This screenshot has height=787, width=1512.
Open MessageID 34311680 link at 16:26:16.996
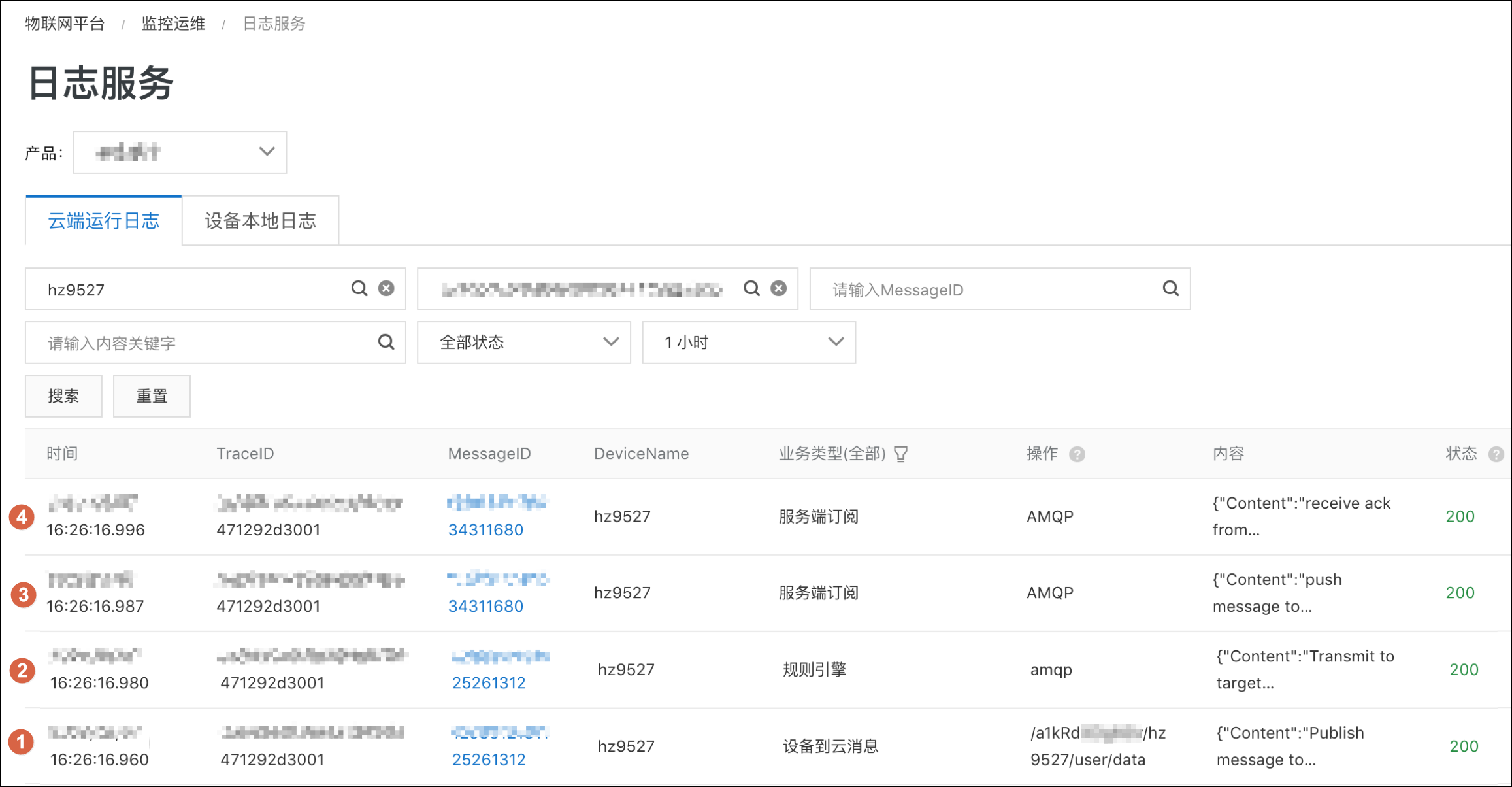485,529
